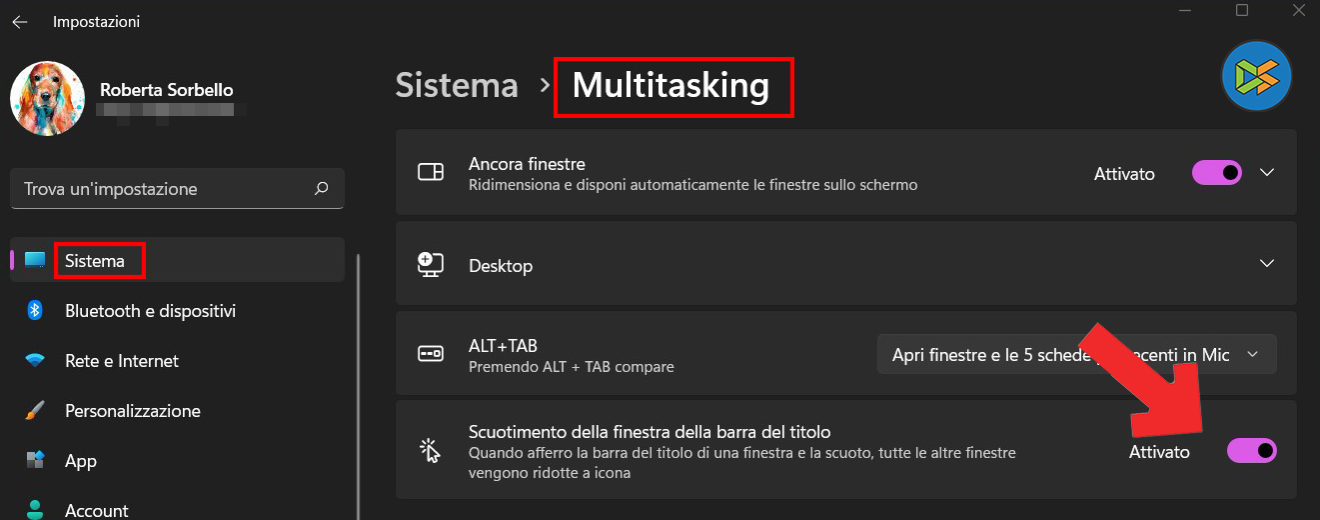1320x520 pixels.
Task: Click the App sidebar icon
Action: tap(35, 461)
